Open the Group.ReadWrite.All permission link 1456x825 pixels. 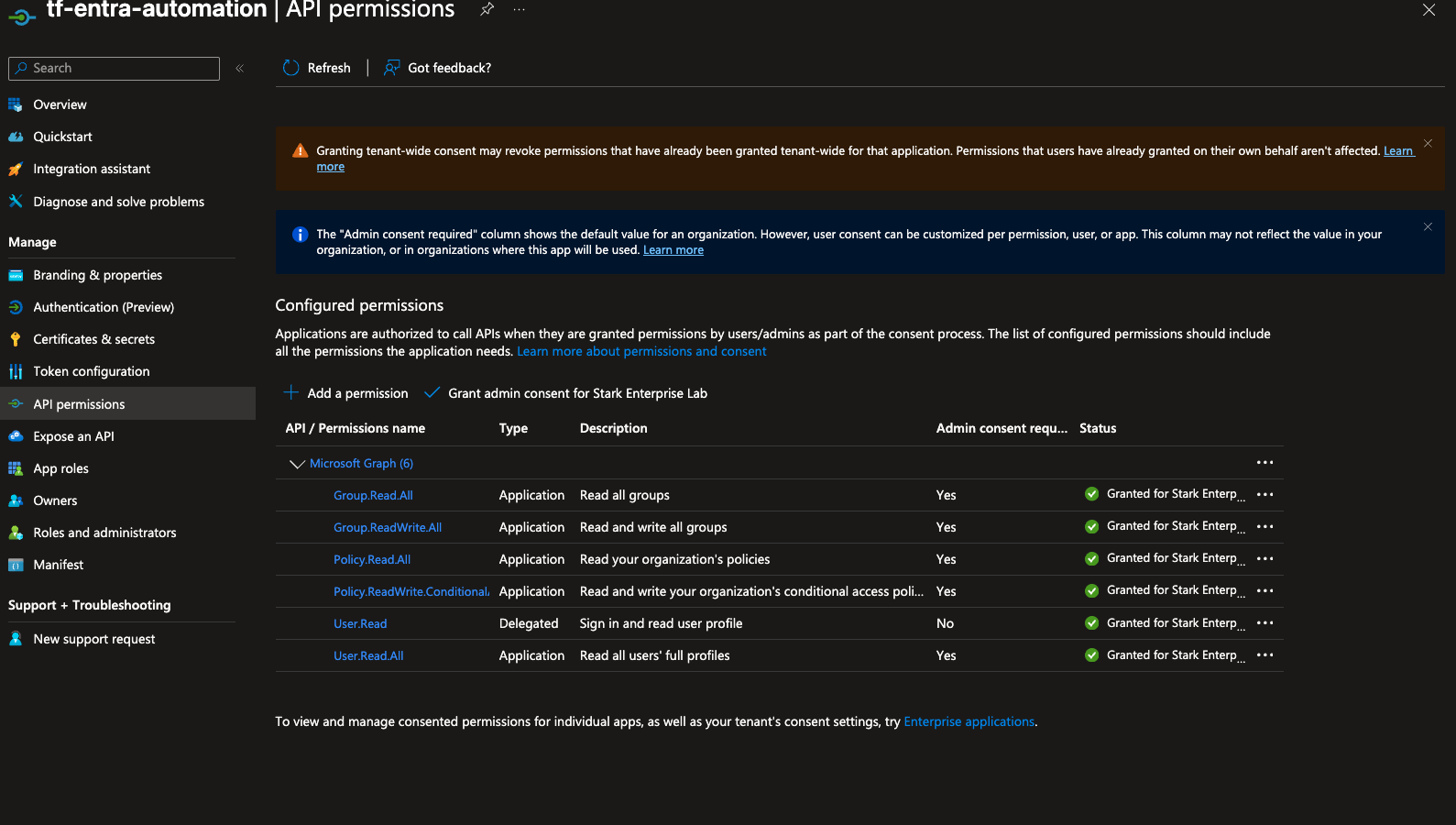(x=388, y=527)
